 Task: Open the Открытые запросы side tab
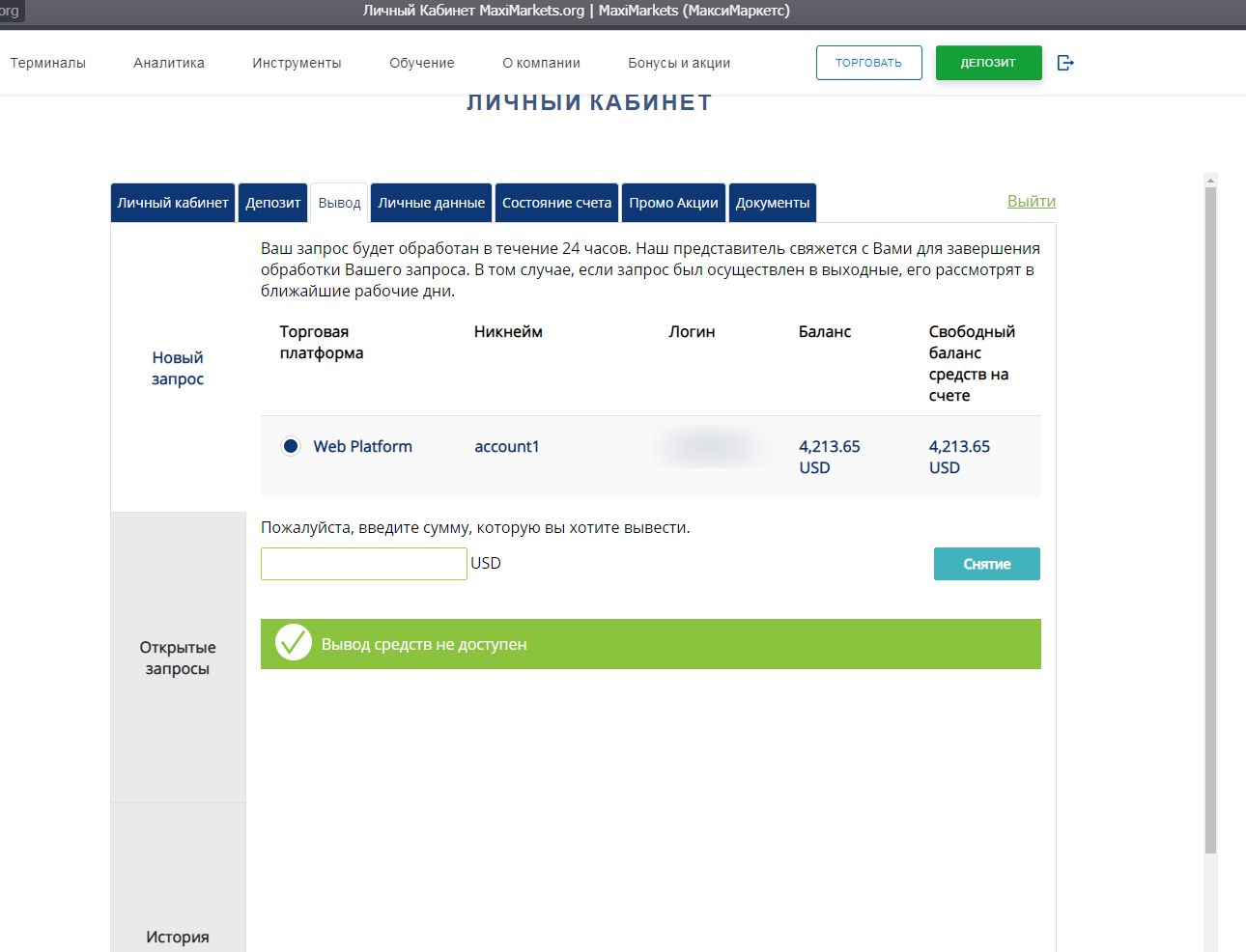[x=178, y=658]
